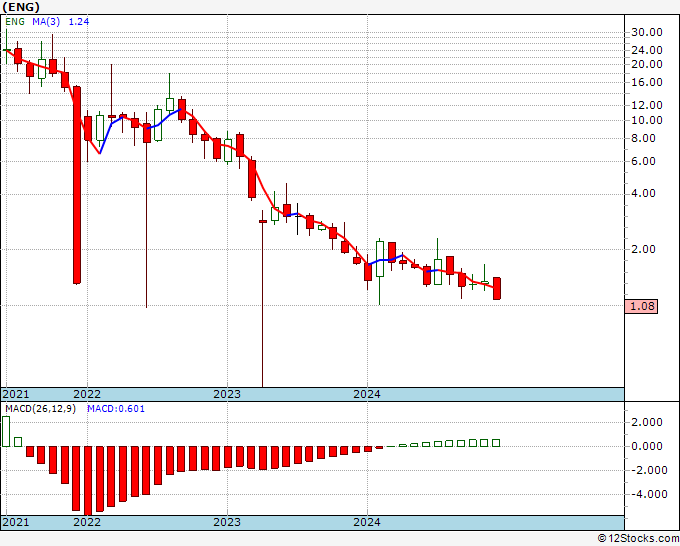Click the 10.00 price axis label
Viewport: 680px width, 546px height.
647,120
